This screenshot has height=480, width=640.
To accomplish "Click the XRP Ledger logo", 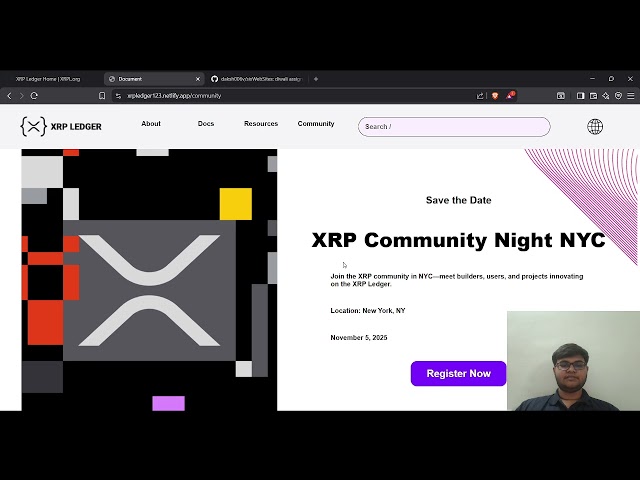I will point(61,127).
